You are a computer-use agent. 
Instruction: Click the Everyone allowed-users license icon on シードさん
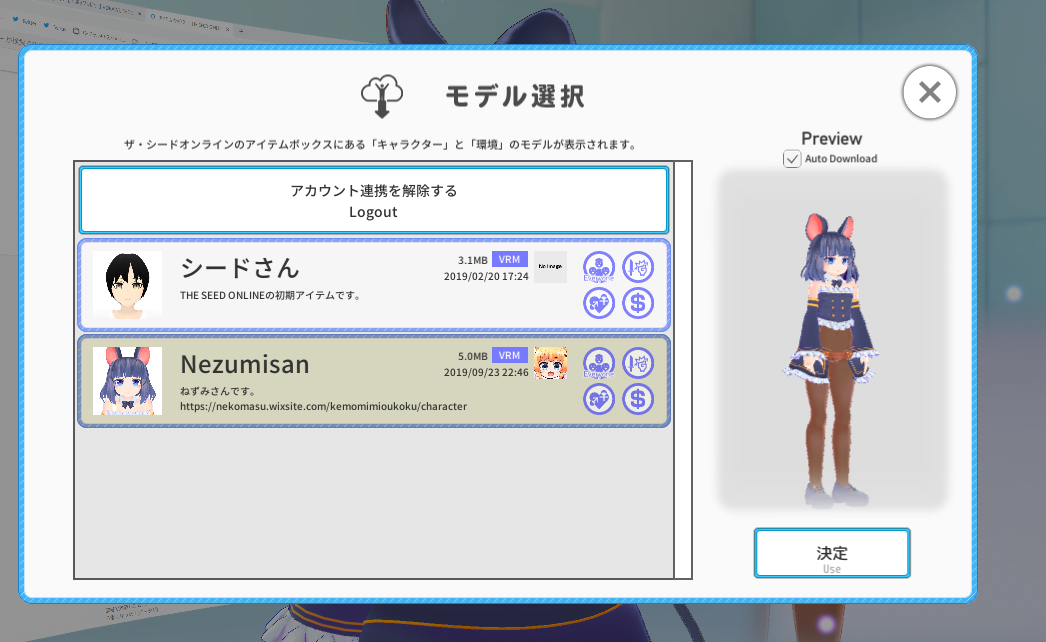click(599, 266)
